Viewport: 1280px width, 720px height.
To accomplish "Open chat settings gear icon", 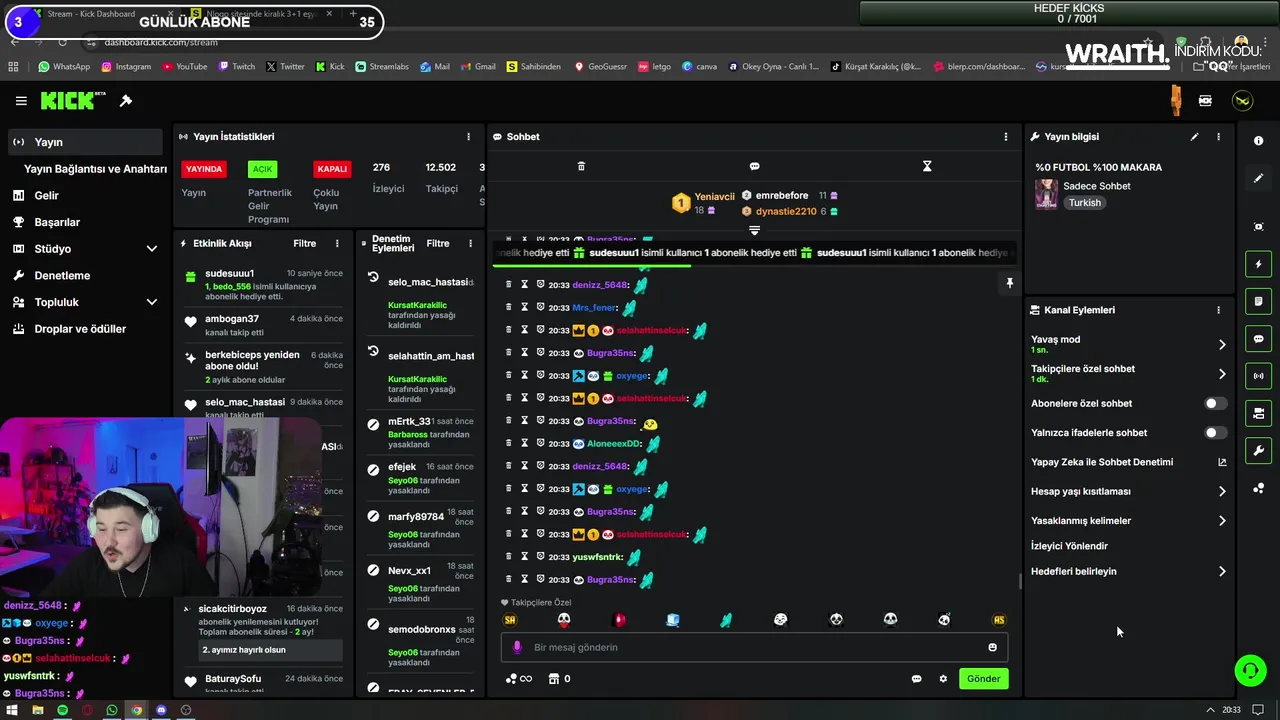I will tap(942, 679).
